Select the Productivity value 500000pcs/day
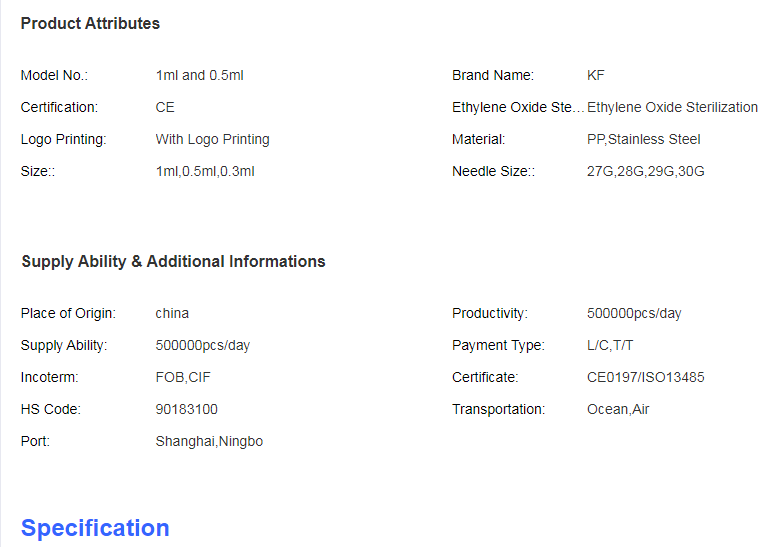The width and height of the screenshot is (768, 547). click(634, 313)
